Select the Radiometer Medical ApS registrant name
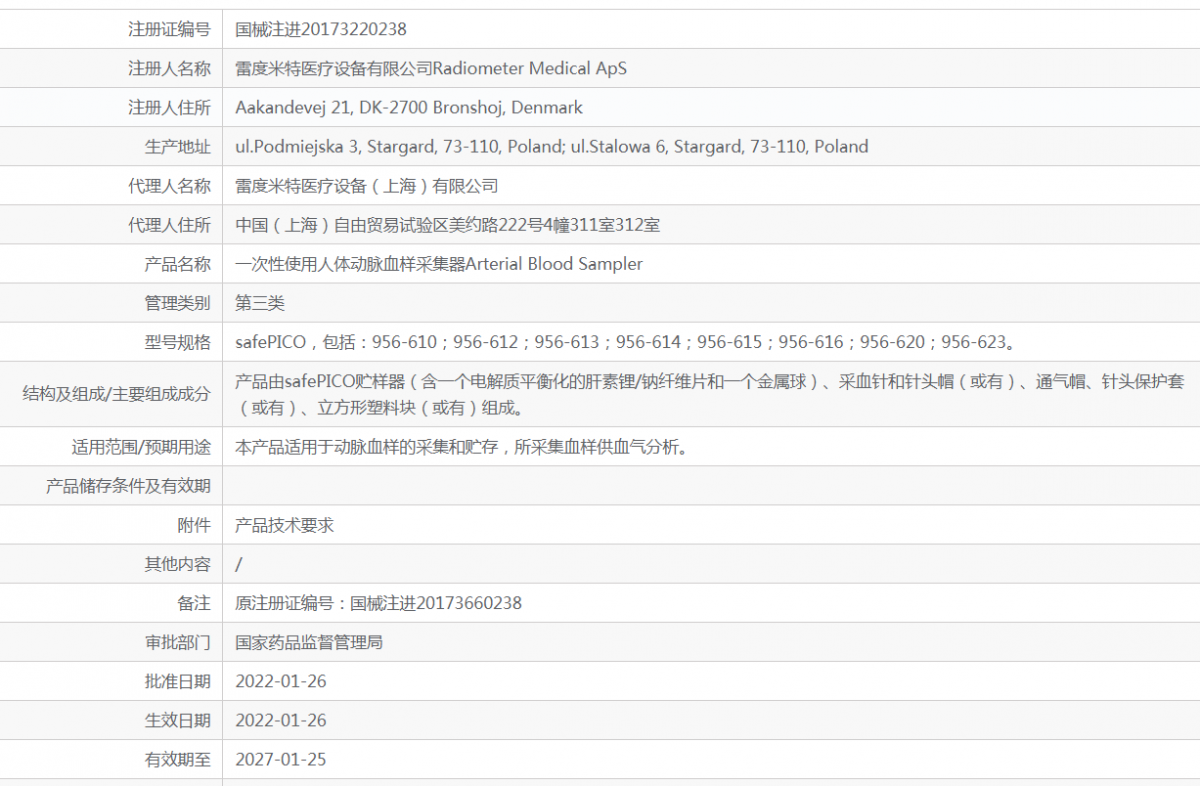The height and width of the screenshot is (786, 1200). click(x=431, y=68)
